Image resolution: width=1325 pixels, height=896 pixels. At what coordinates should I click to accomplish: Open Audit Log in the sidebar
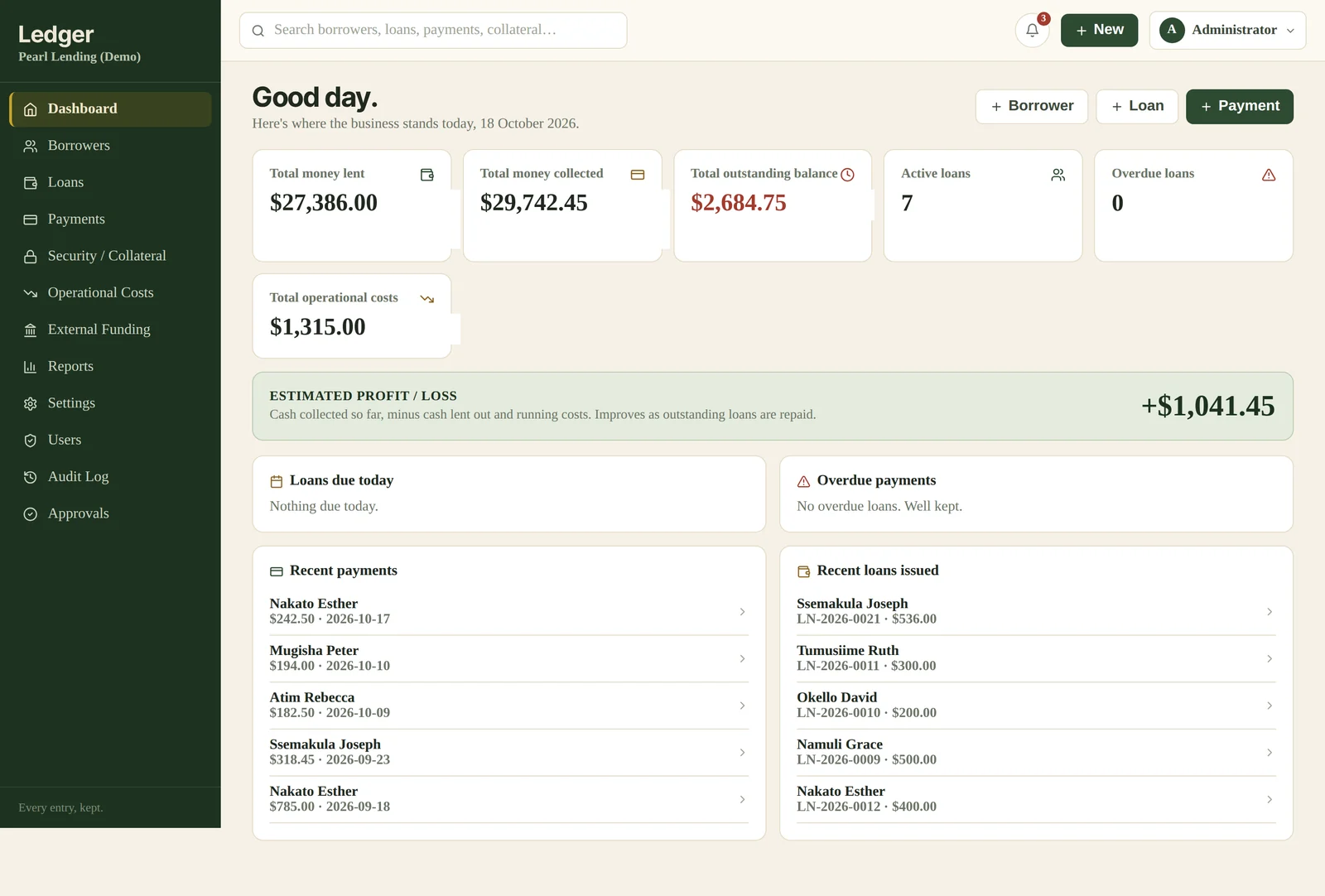(110, 477)
